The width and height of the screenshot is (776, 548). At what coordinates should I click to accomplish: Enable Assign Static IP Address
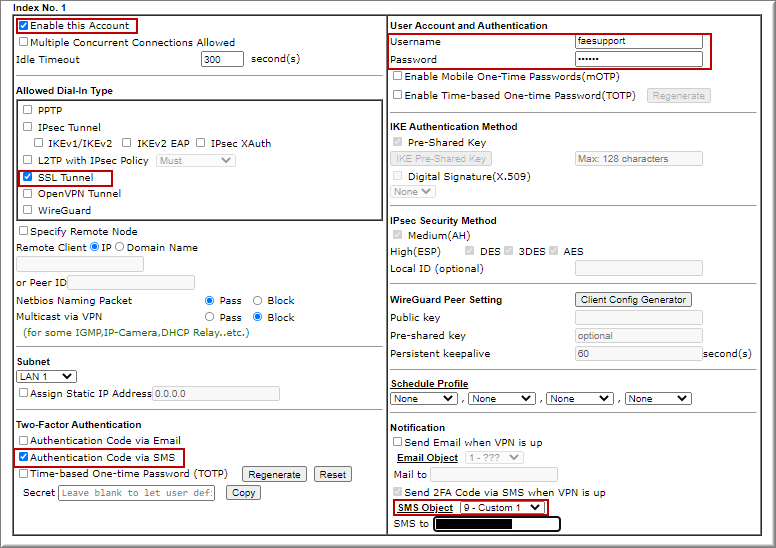click(x=23, y=393)
